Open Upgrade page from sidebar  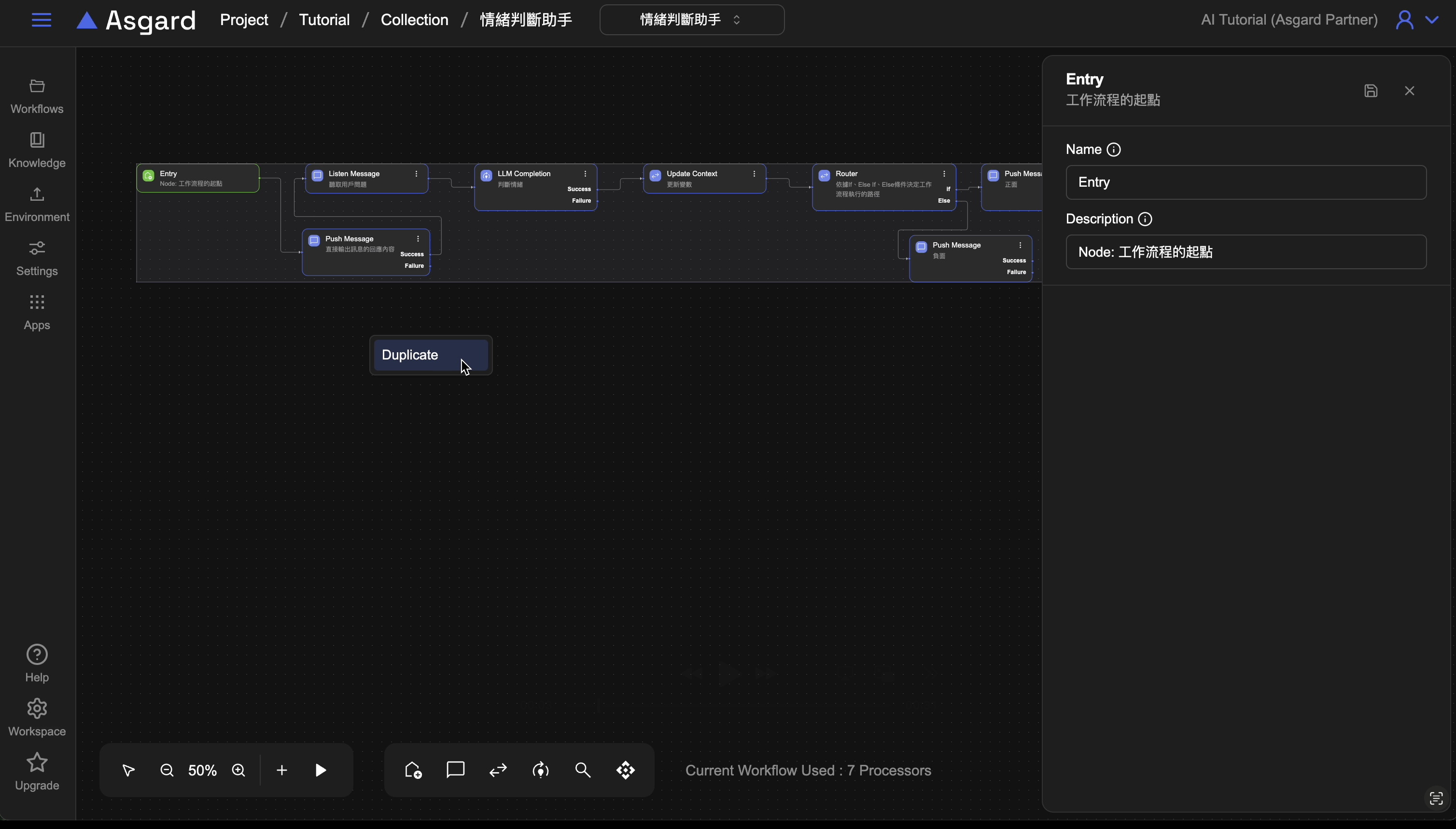pyautogui.click(x=37, y=772)
